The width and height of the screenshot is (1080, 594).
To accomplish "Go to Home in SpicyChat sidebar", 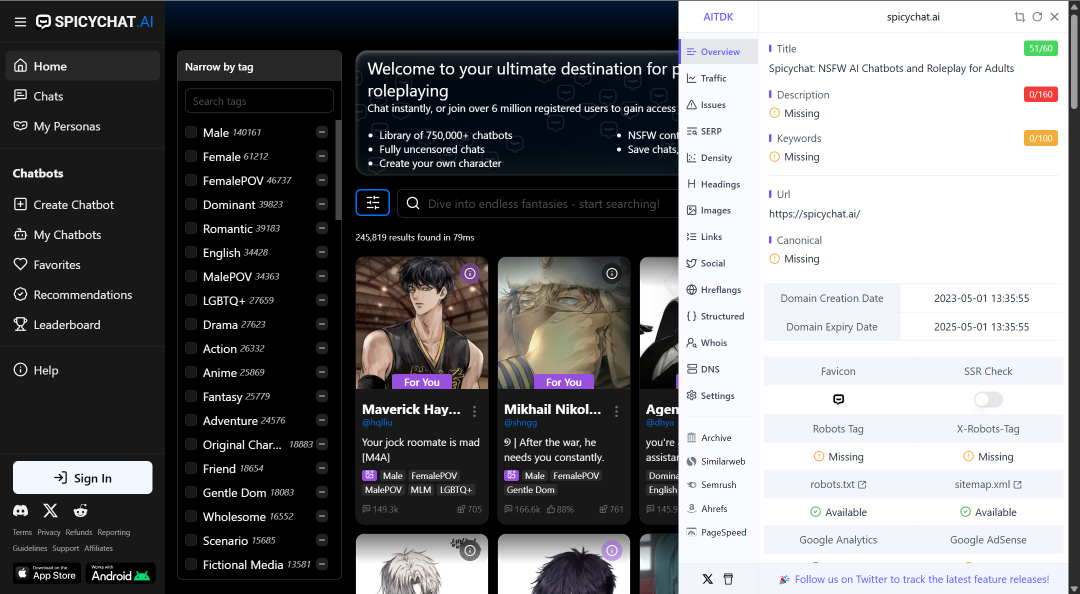I will pos(83,66).
